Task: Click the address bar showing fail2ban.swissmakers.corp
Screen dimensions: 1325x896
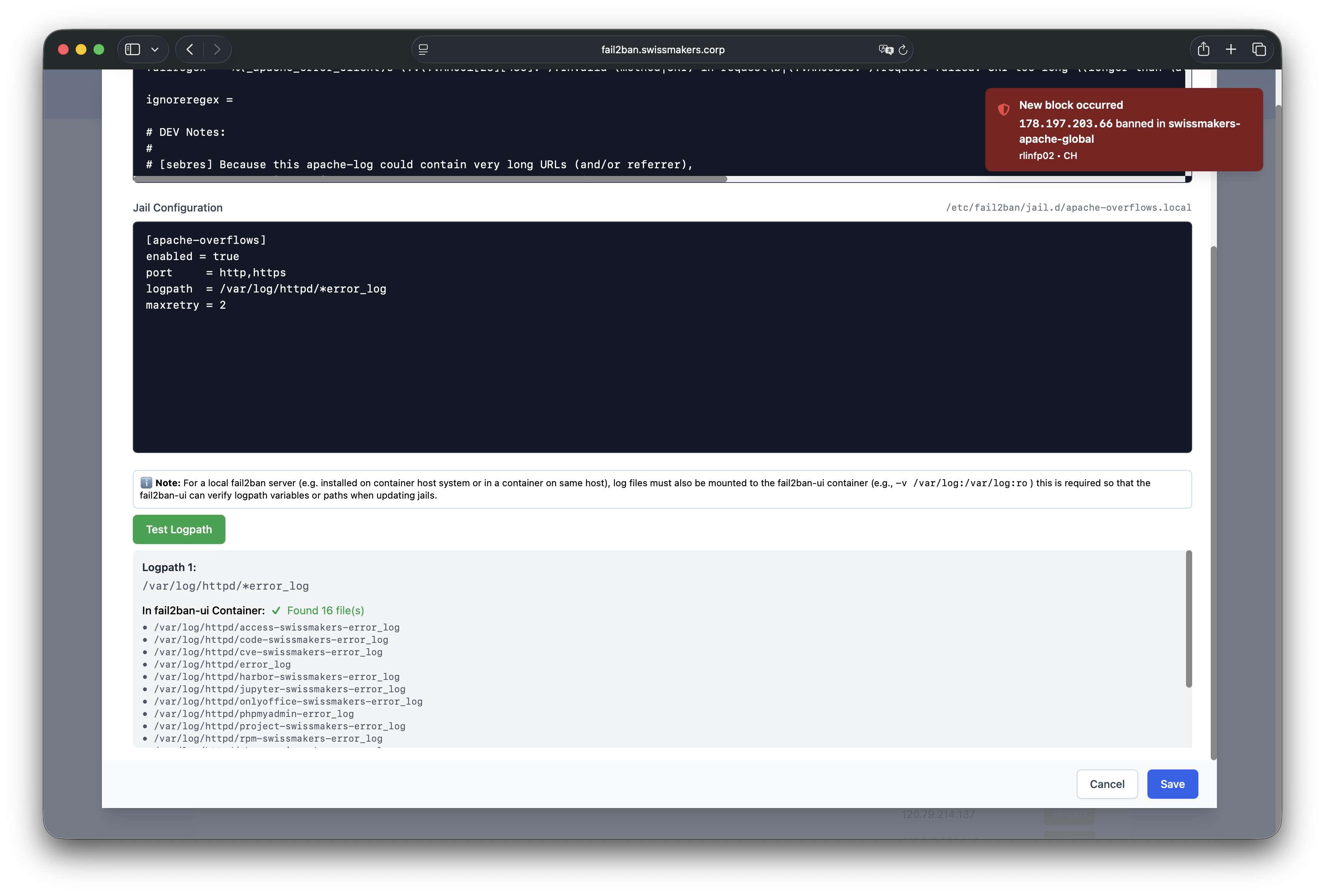Action: pyautogui.click(x=662, y=50)
